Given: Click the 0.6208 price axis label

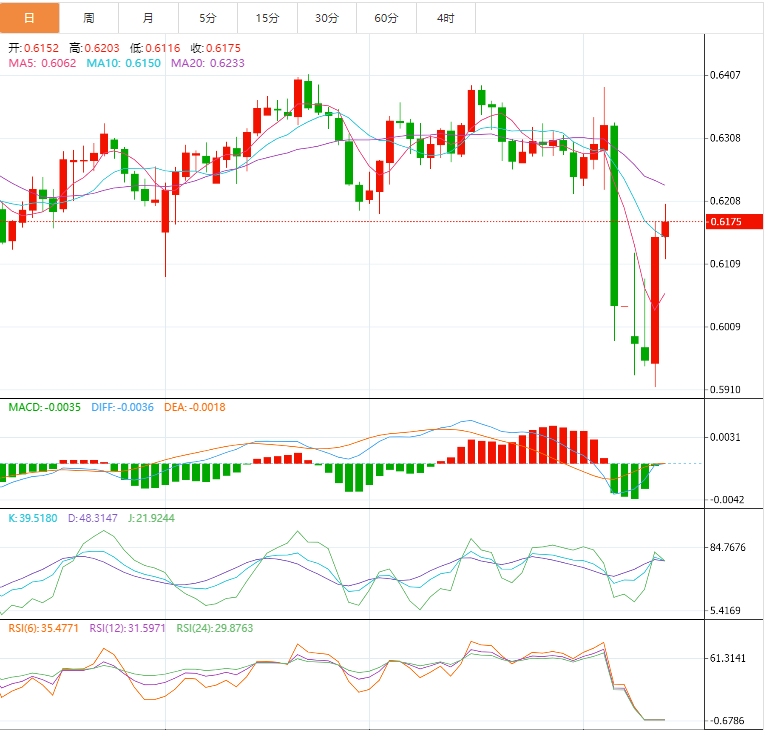Looking at the screenshot, I should pos(725,201).
